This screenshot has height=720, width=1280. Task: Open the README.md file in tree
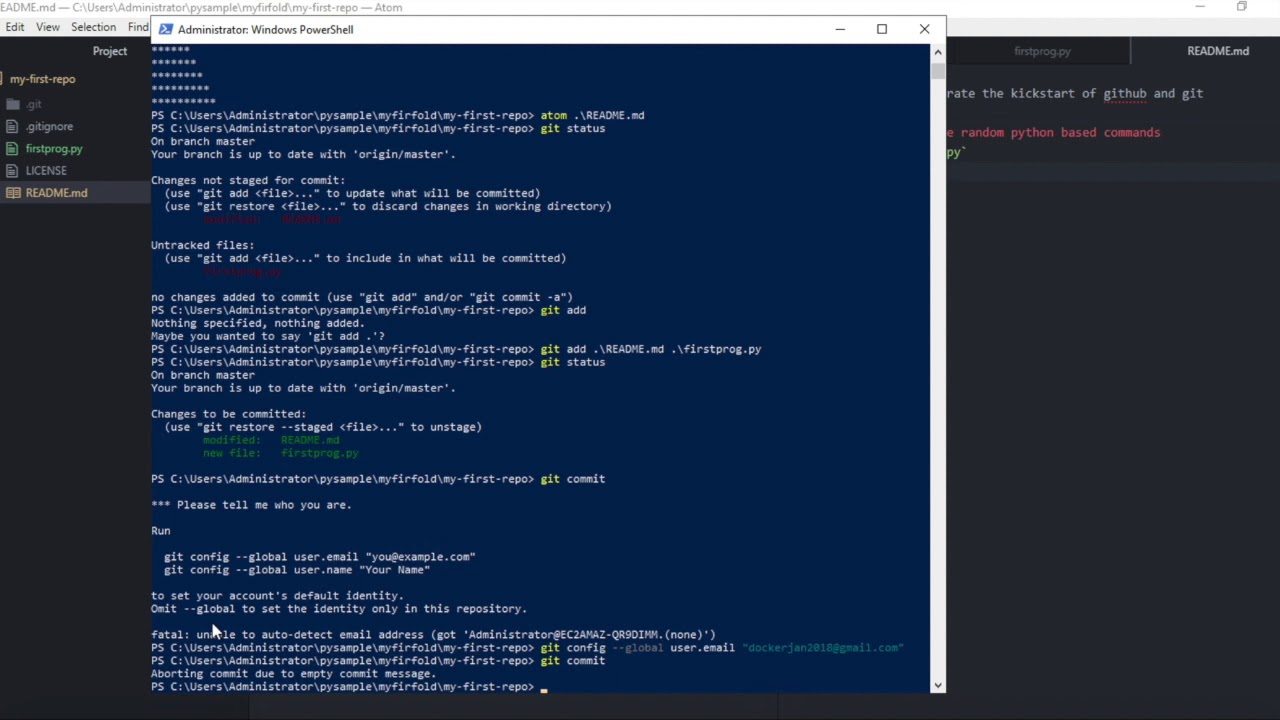click(x=56, y=192)
